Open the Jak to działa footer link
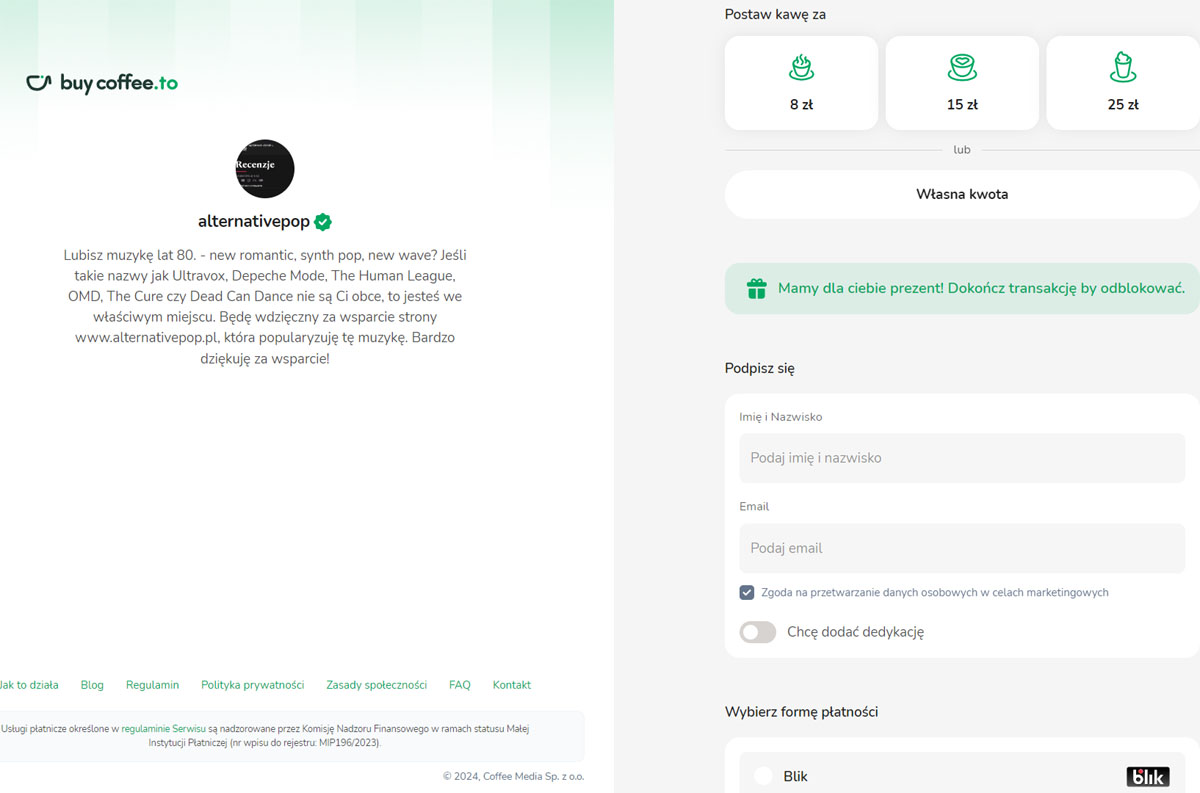The height and width of the screenshot is (793, 1200). (28, 685)
